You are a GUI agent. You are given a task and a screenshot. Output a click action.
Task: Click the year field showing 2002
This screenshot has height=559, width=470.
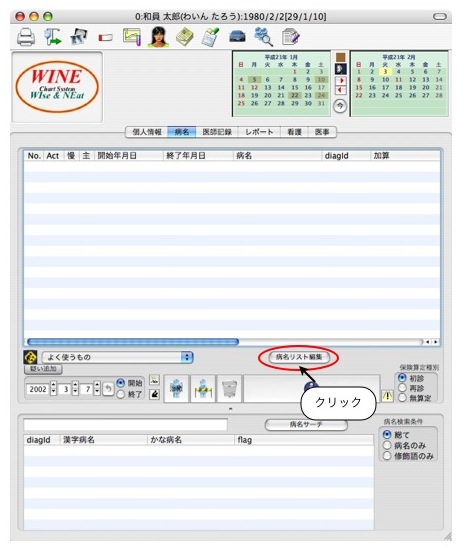pos(38,389)
